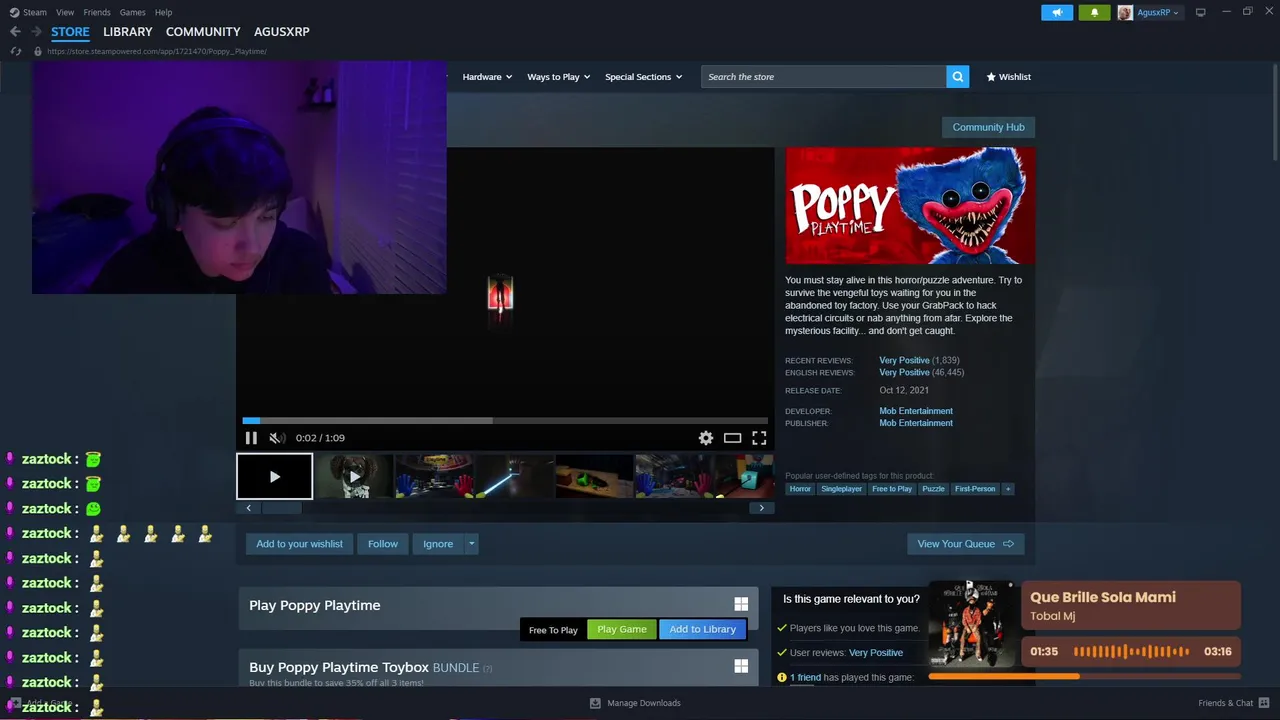Click the store search magnifier button
Viewport: 1280px width, 720px height.
(x=958, y=77)
